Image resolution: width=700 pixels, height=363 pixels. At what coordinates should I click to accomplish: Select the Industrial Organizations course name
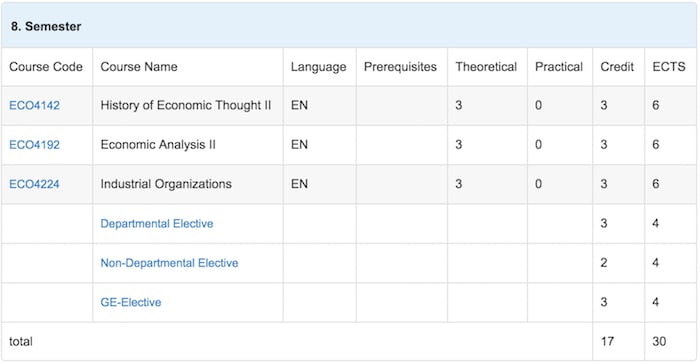[166, 184]
